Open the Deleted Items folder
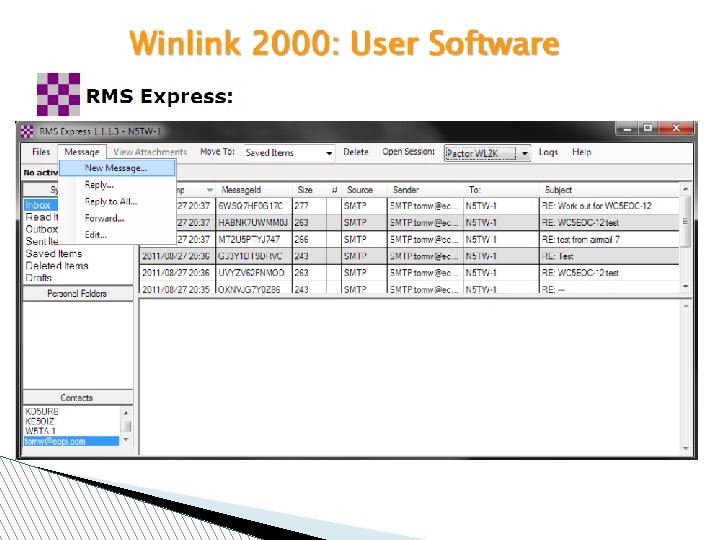The height and width of the screenshot is (540, 720). point(57,265)
